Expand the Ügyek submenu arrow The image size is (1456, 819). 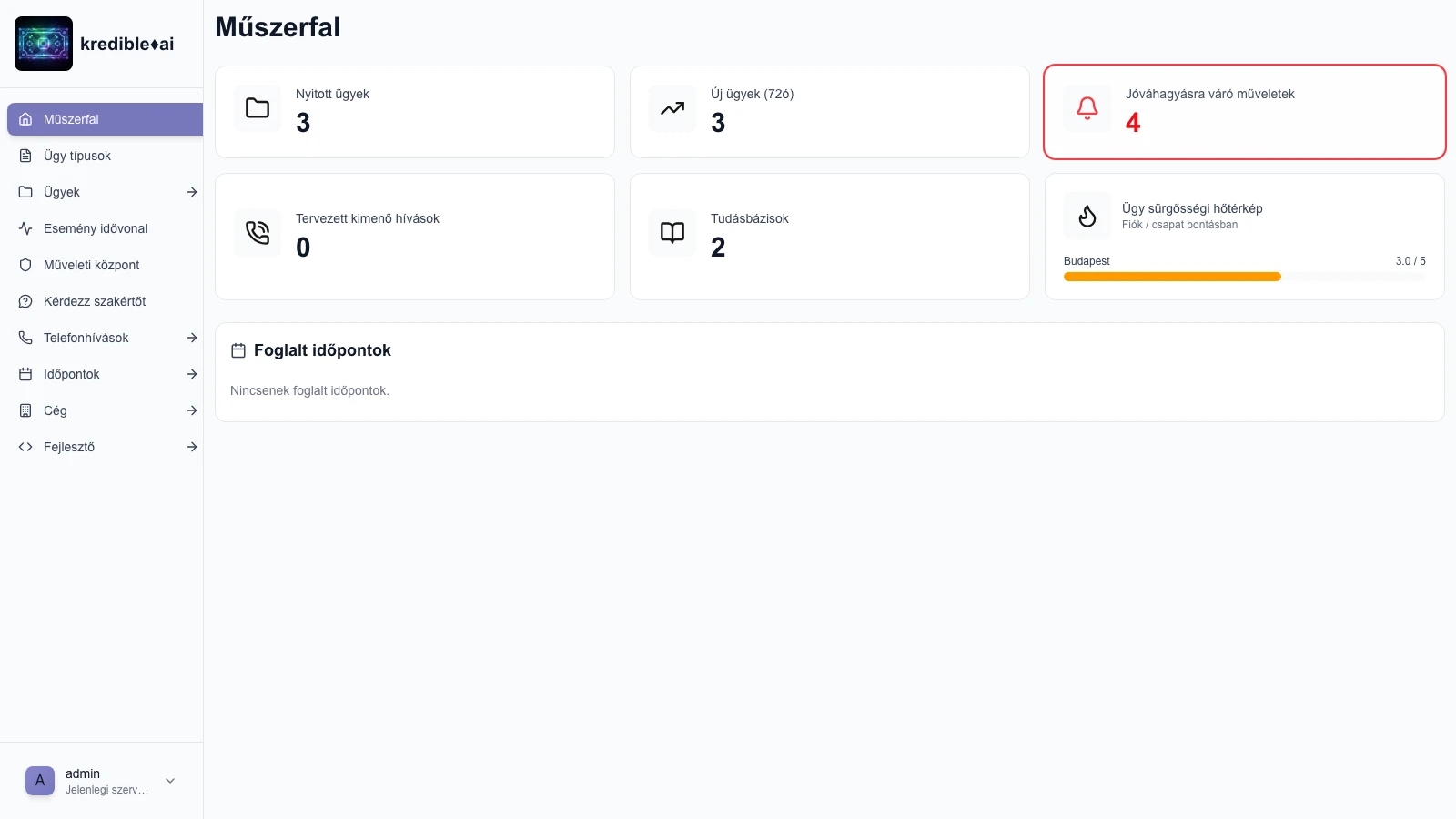coord(192,192)
